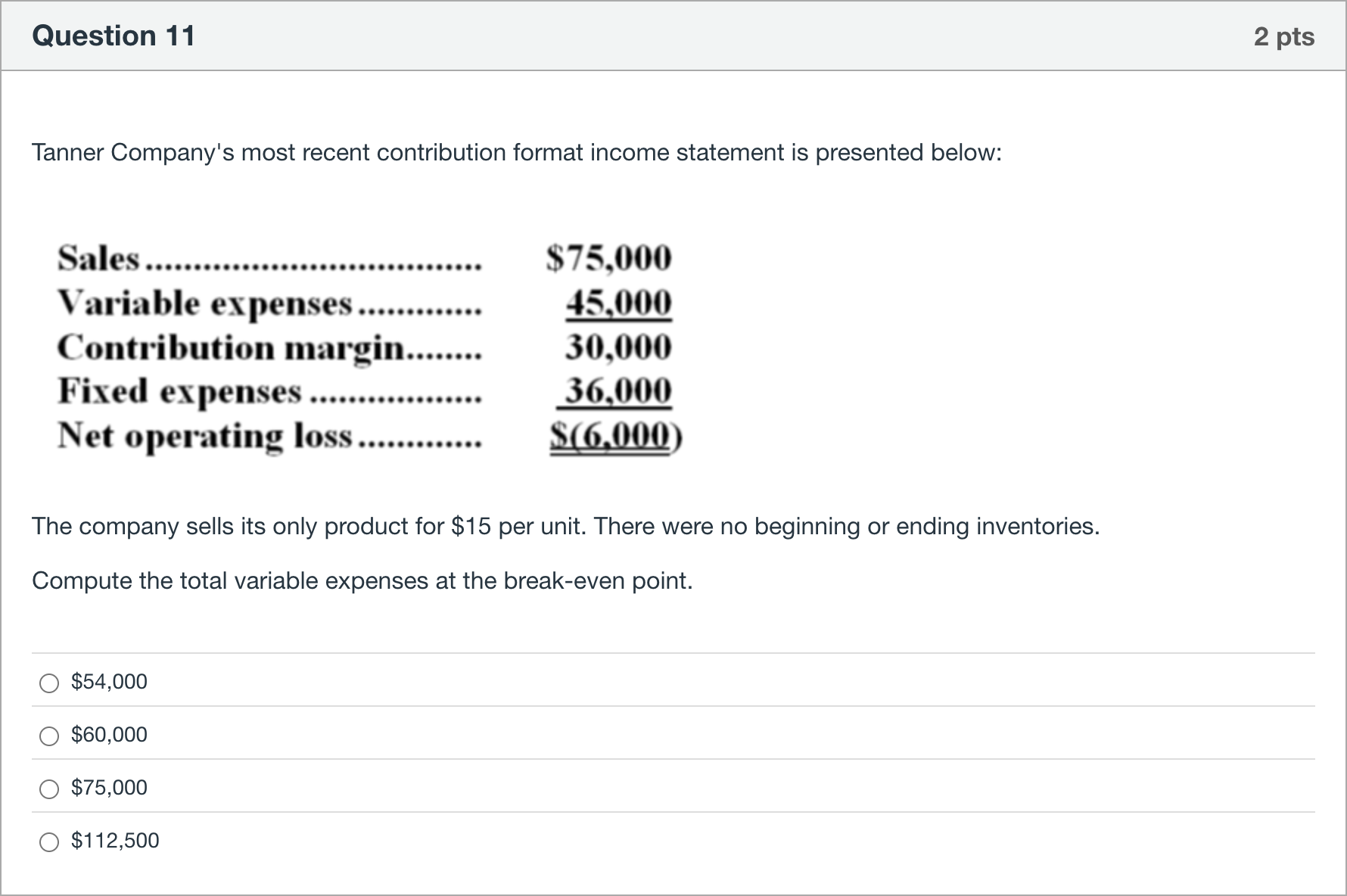Click the Contribution margin row label

pyautogui.click(x=232, y=348)
